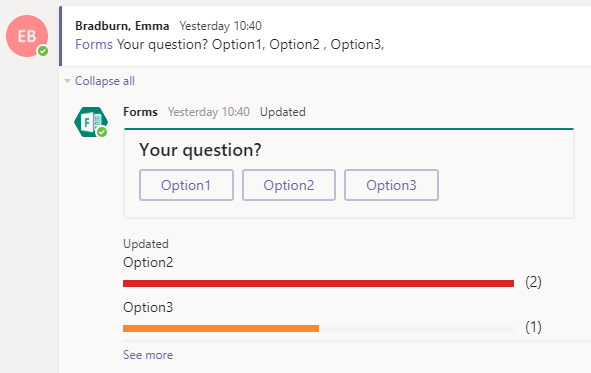591x373 pixels.
Task: Click the Yesterday 10:40 timestamp of Emma's message
Action: click(220, 26)
